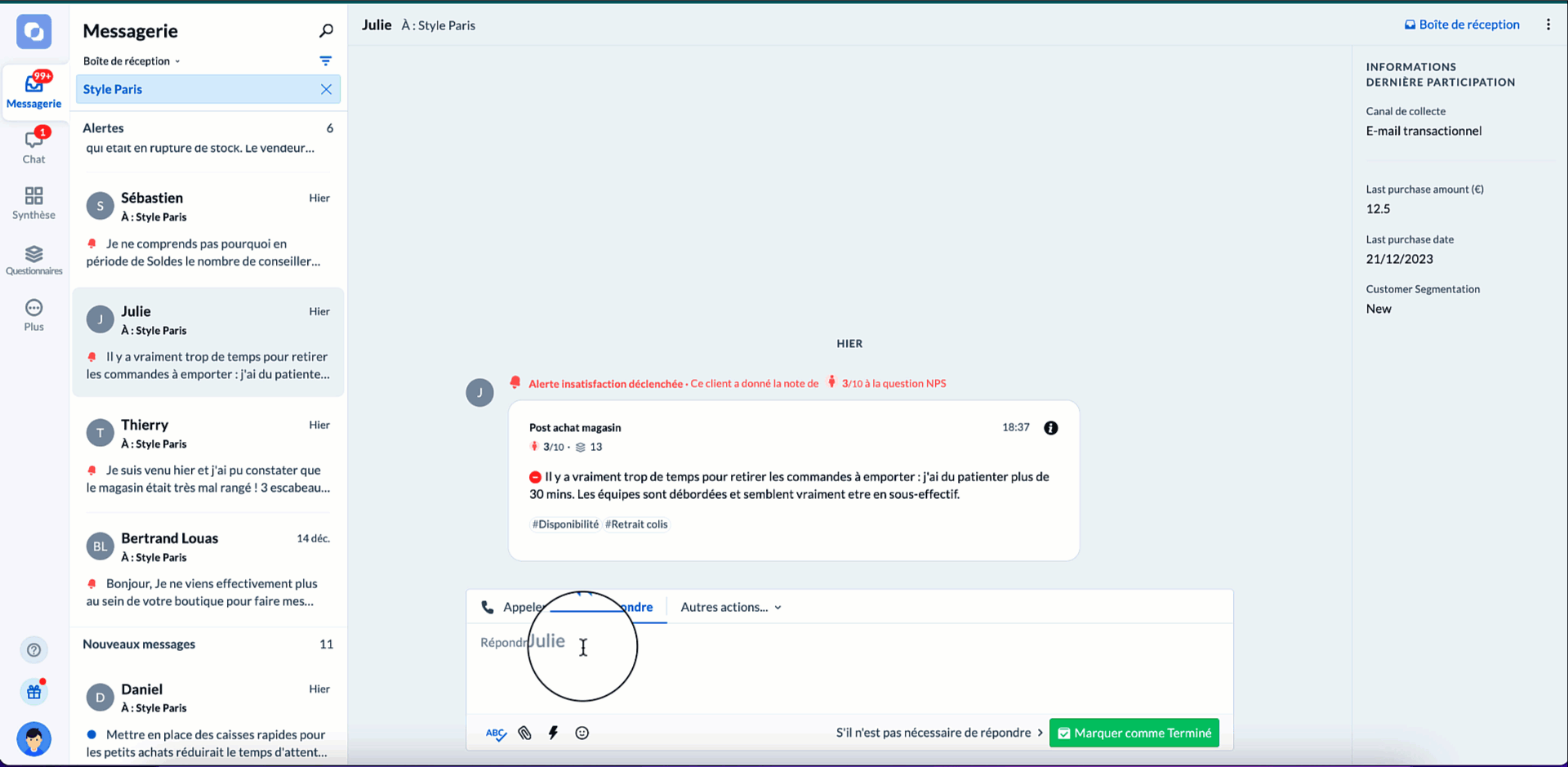Attach a file with the paperclip icon
Image resolution: width=1568 pixels, height=767 pixels.
click(x=524, y=733)
